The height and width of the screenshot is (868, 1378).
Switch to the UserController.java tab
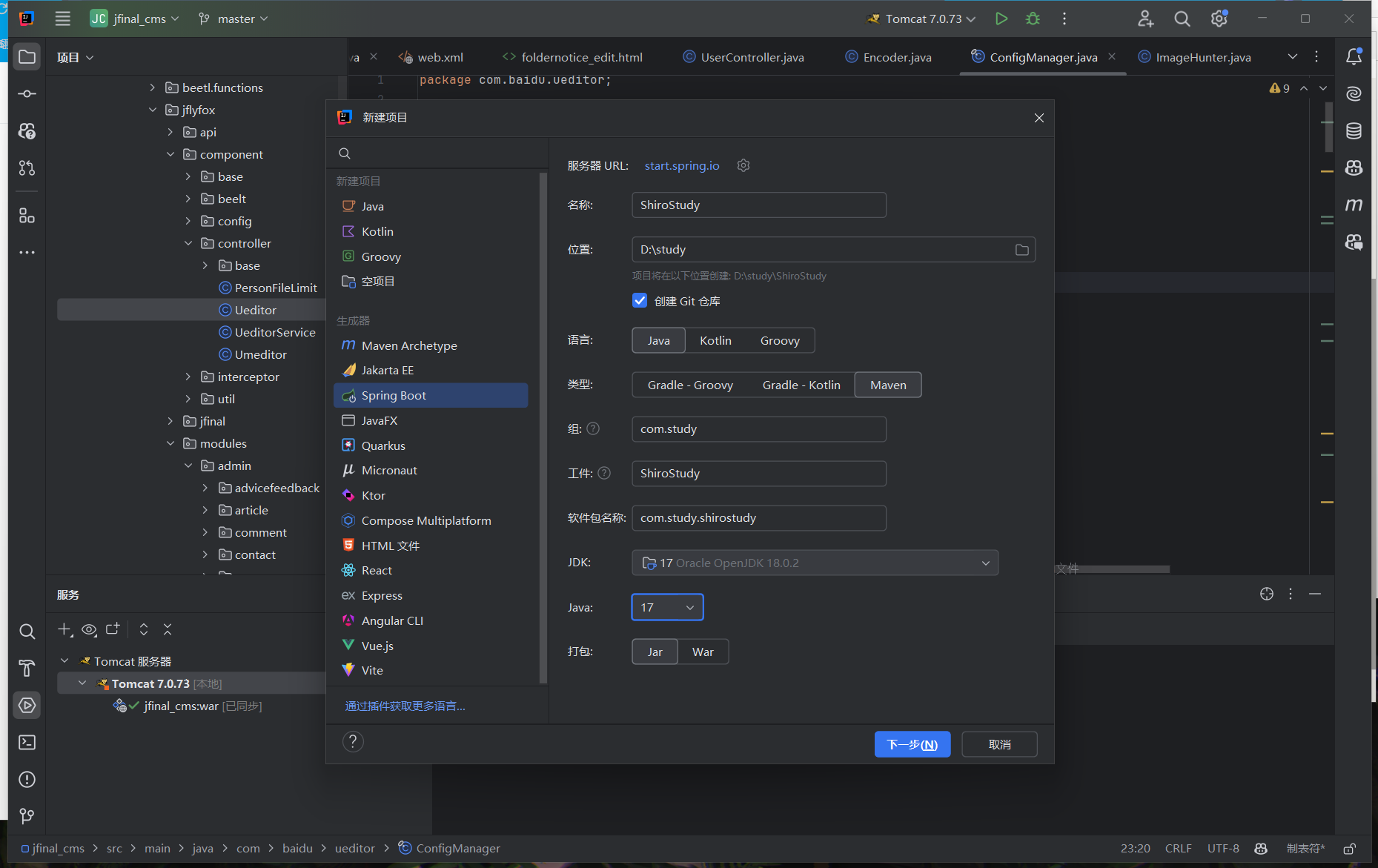pyautogui.click(x=743, y=57)
